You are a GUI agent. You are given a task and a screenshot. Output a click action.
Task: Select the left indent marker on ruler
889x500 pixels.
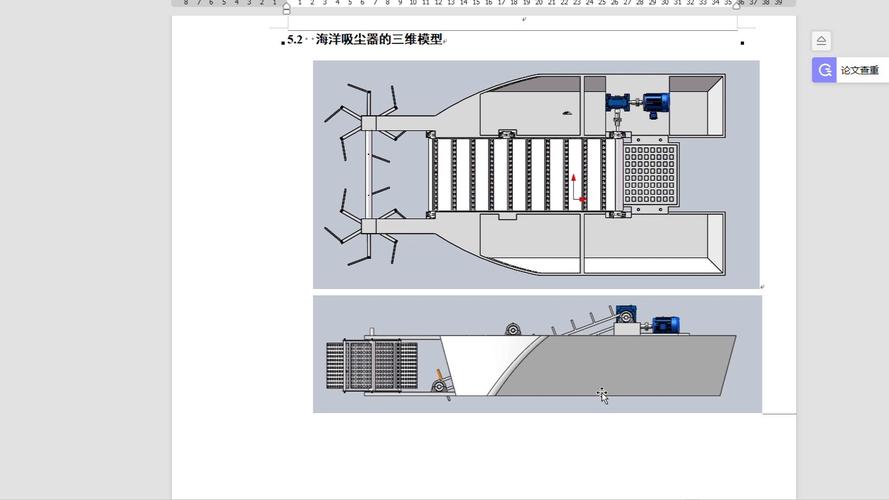[x=286, y=8]
